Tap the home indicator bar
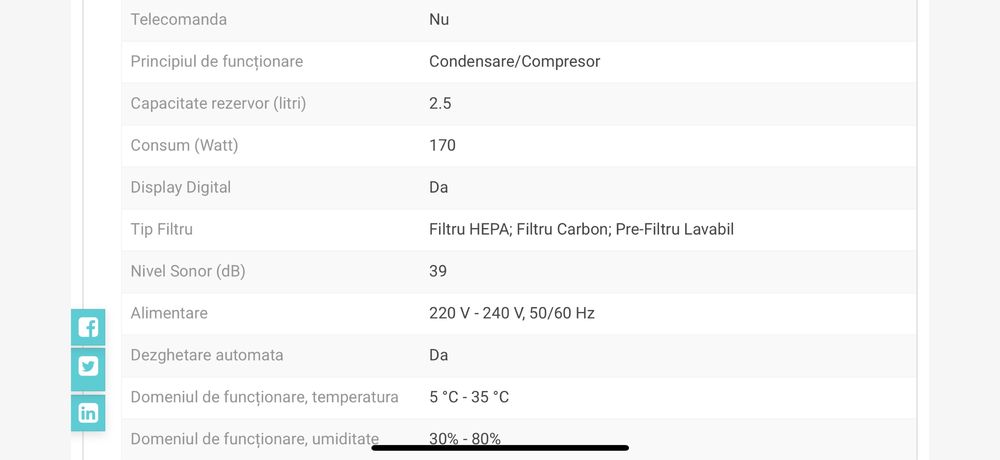Image resolution: width=1000 pixels, height=460 pixels. click(x=500, y=447)
